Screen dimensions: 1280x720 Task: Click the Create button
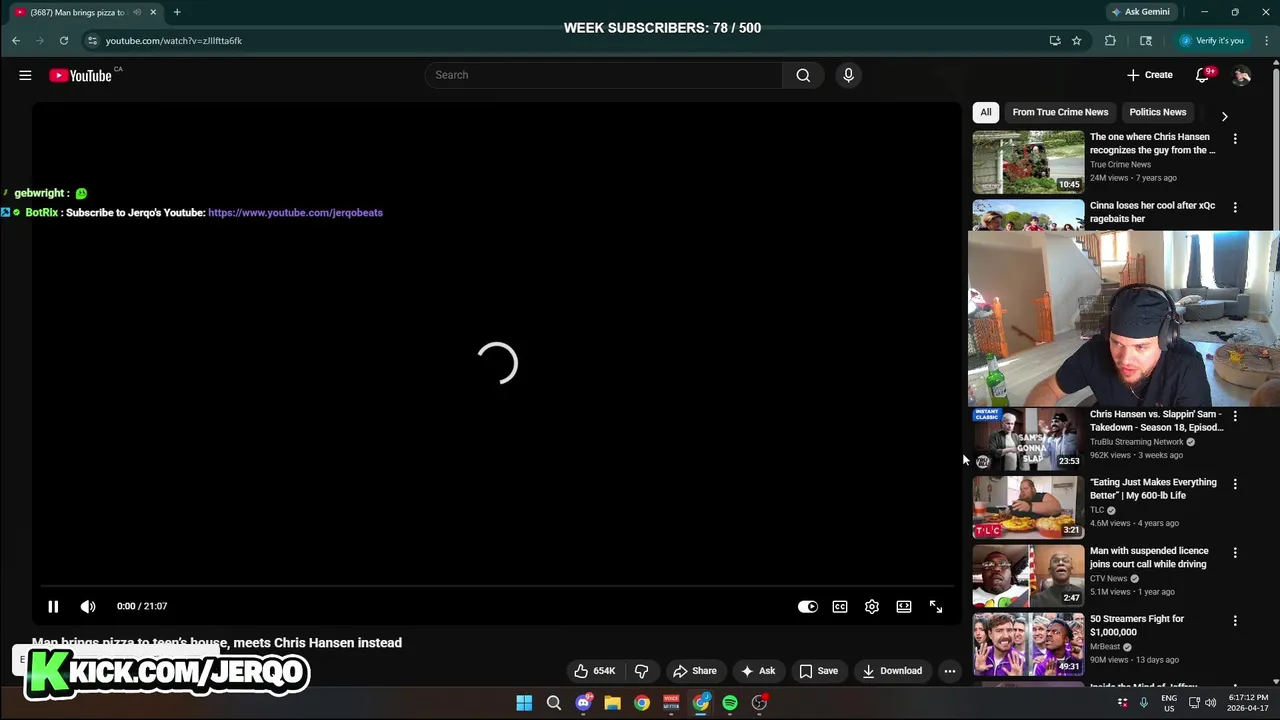[1149, 75]
